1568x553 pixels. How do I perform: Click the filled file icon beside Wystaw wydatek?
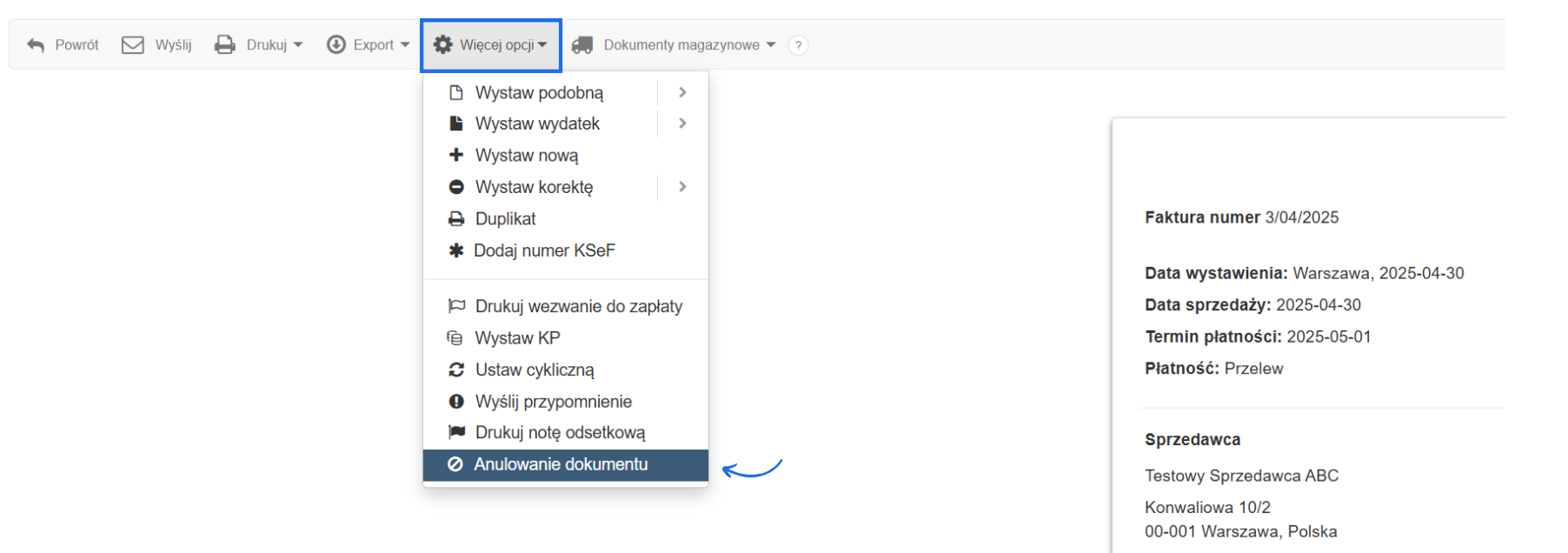click(456, 123)
